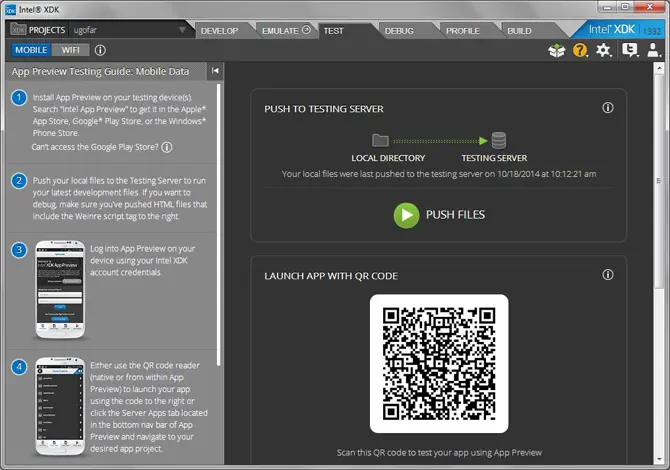
Task: Click the 'PROJECTS' label
Action: coord(47,30)
